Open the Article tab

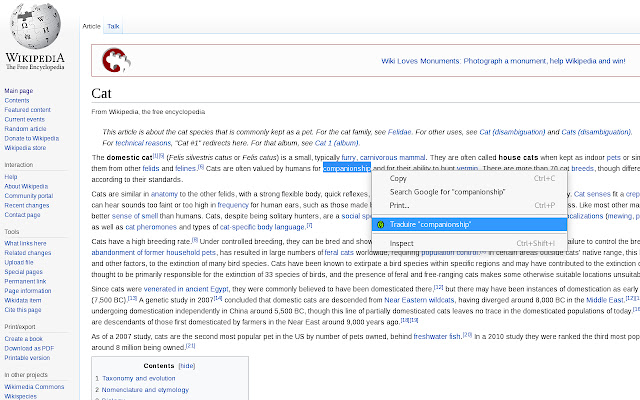click(x=91, y=26)
